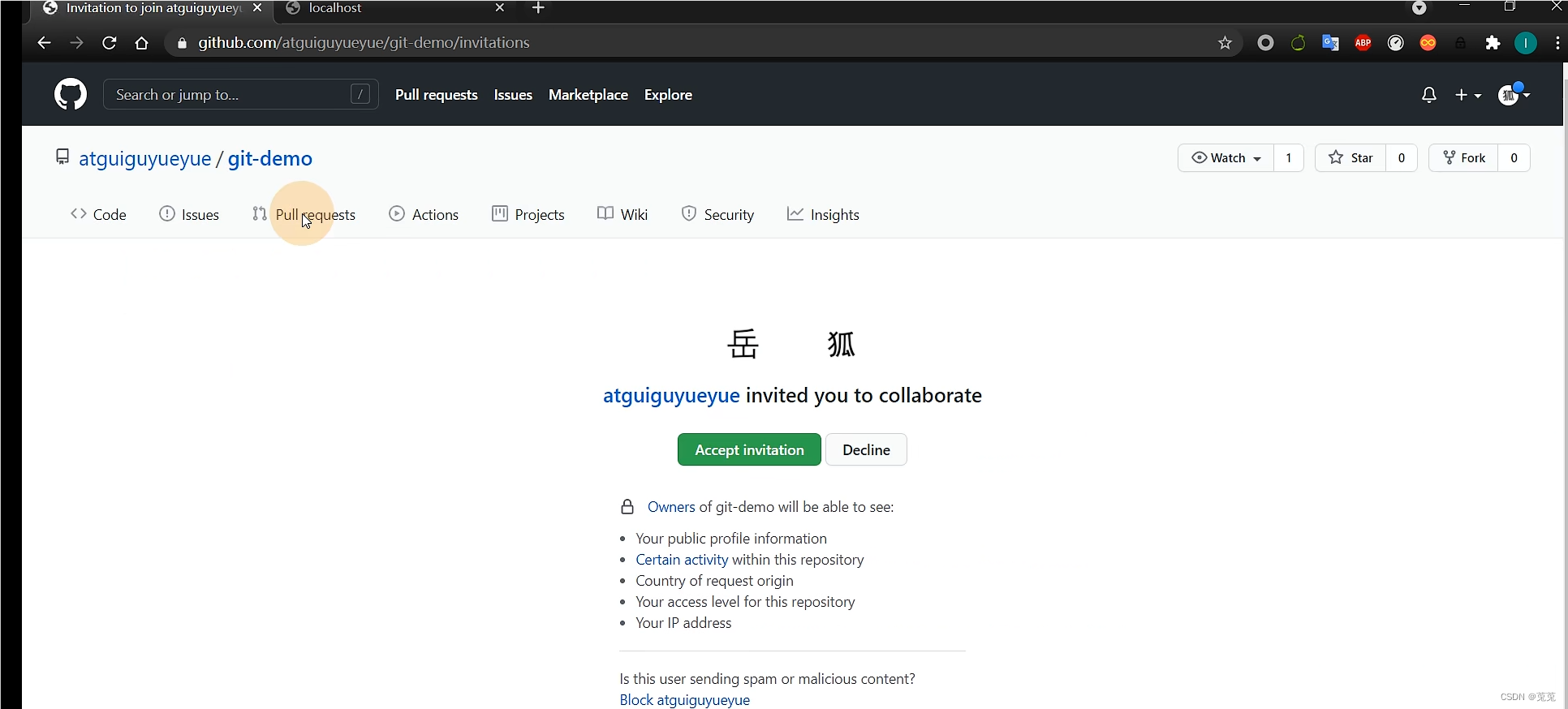Reload the page with refresh icon
This screenshot has height=709, width=1568.
click(x=110, y=43)
